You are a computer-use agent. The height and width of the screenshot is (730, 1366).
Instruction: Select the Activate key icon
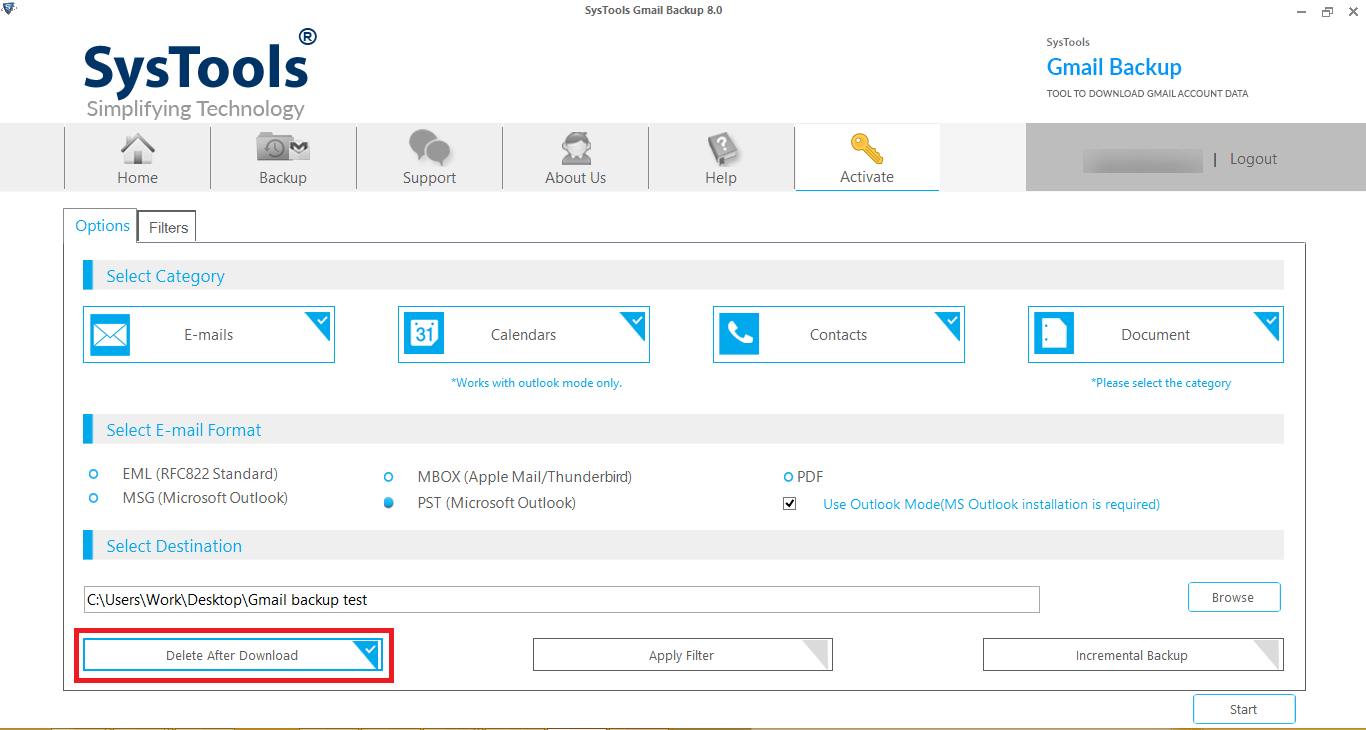pos(866,150)
